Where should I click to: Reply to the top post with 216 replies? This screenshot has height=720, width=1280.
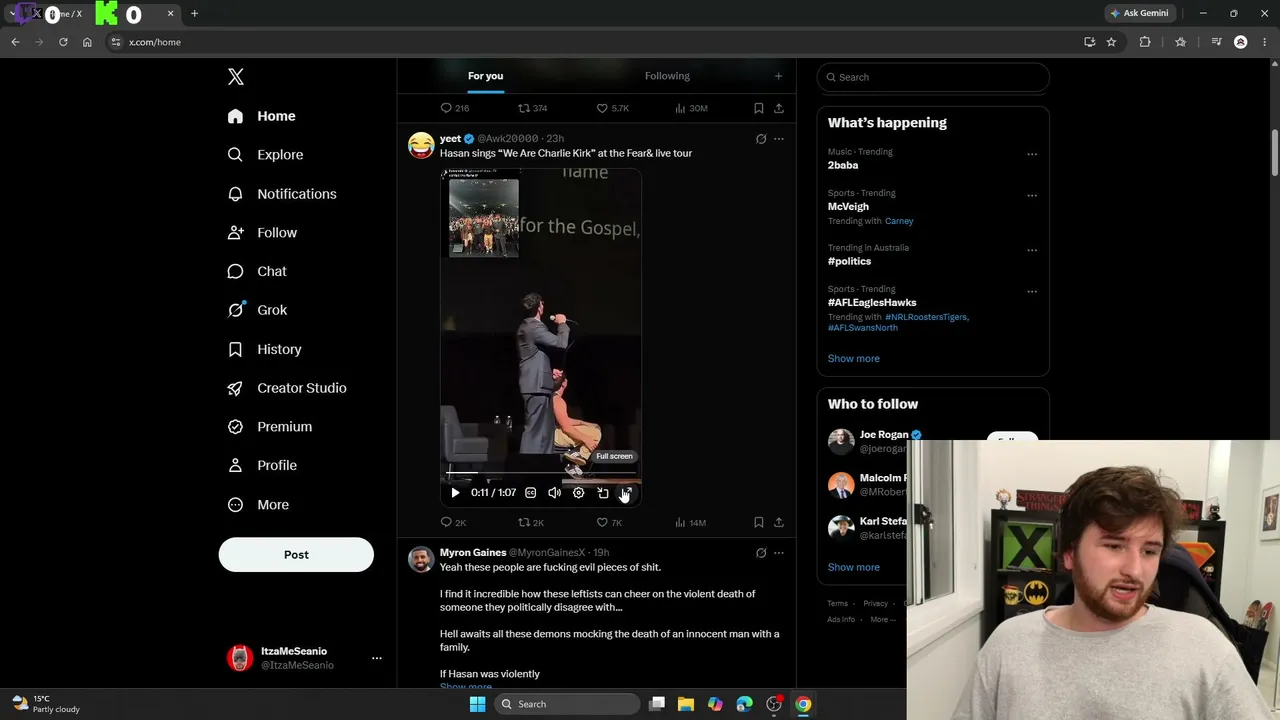point(455,108)
